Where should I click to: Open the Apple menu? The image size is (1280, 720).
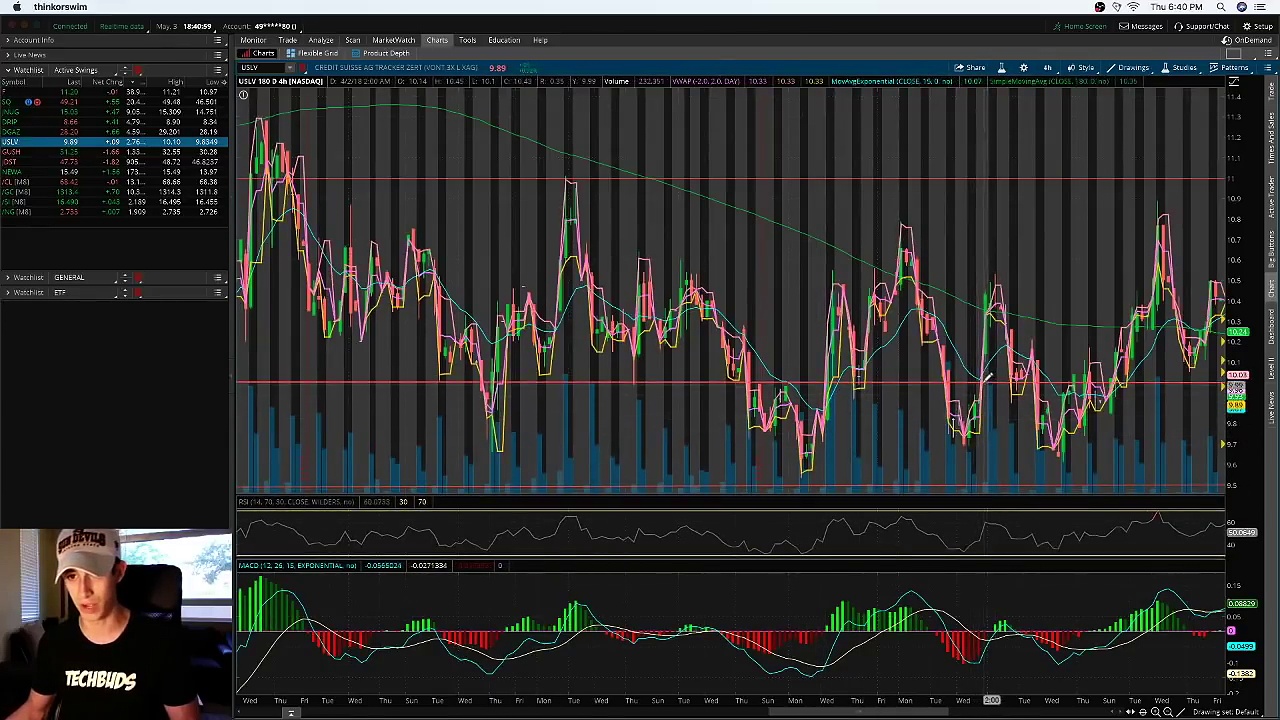click(17, 7)
